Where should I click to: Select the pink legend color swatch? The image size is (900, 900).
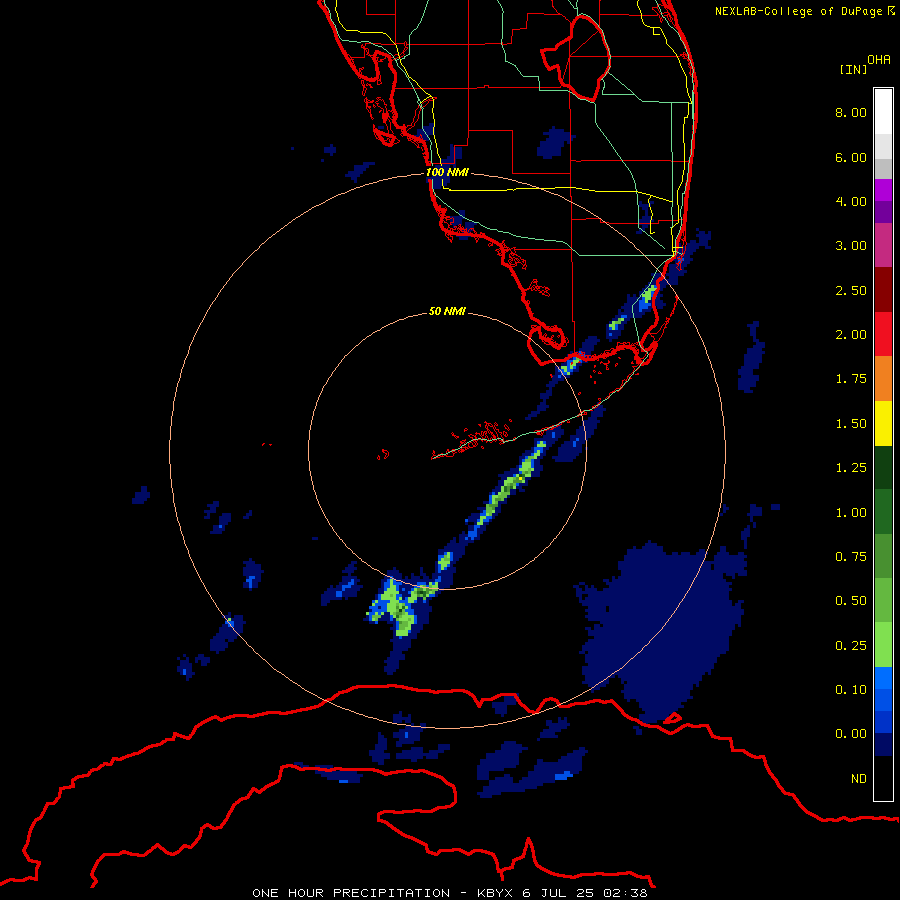click(x=883, y=245)
